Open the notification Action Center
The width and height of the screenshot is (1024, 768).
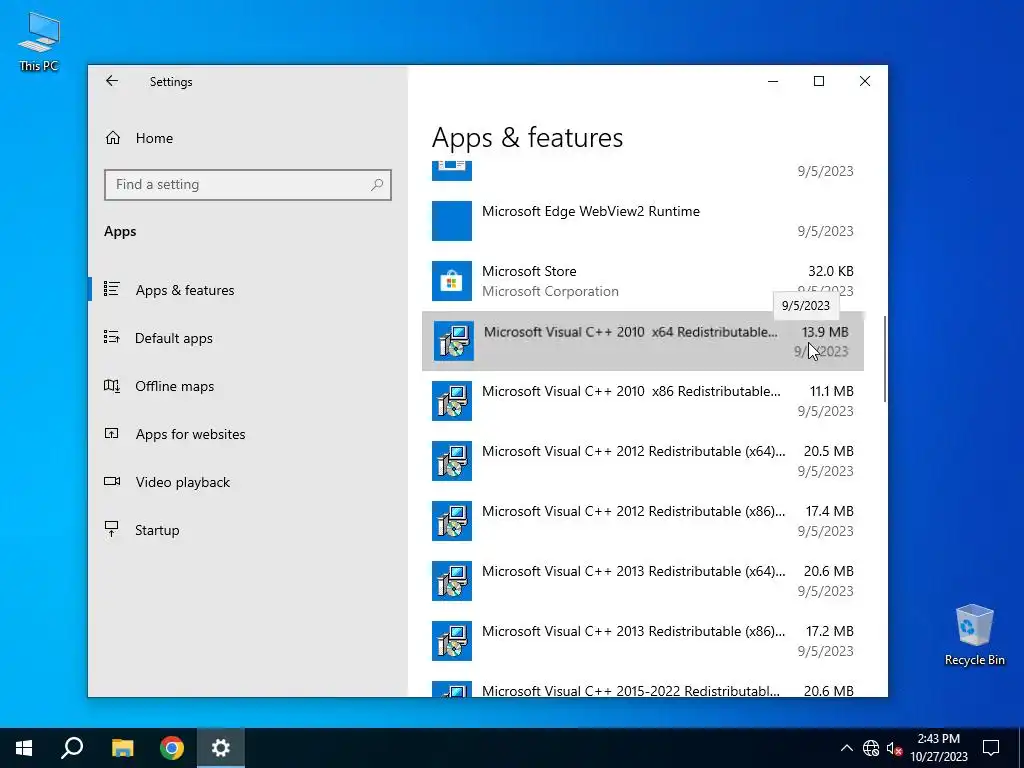point(991,748)
